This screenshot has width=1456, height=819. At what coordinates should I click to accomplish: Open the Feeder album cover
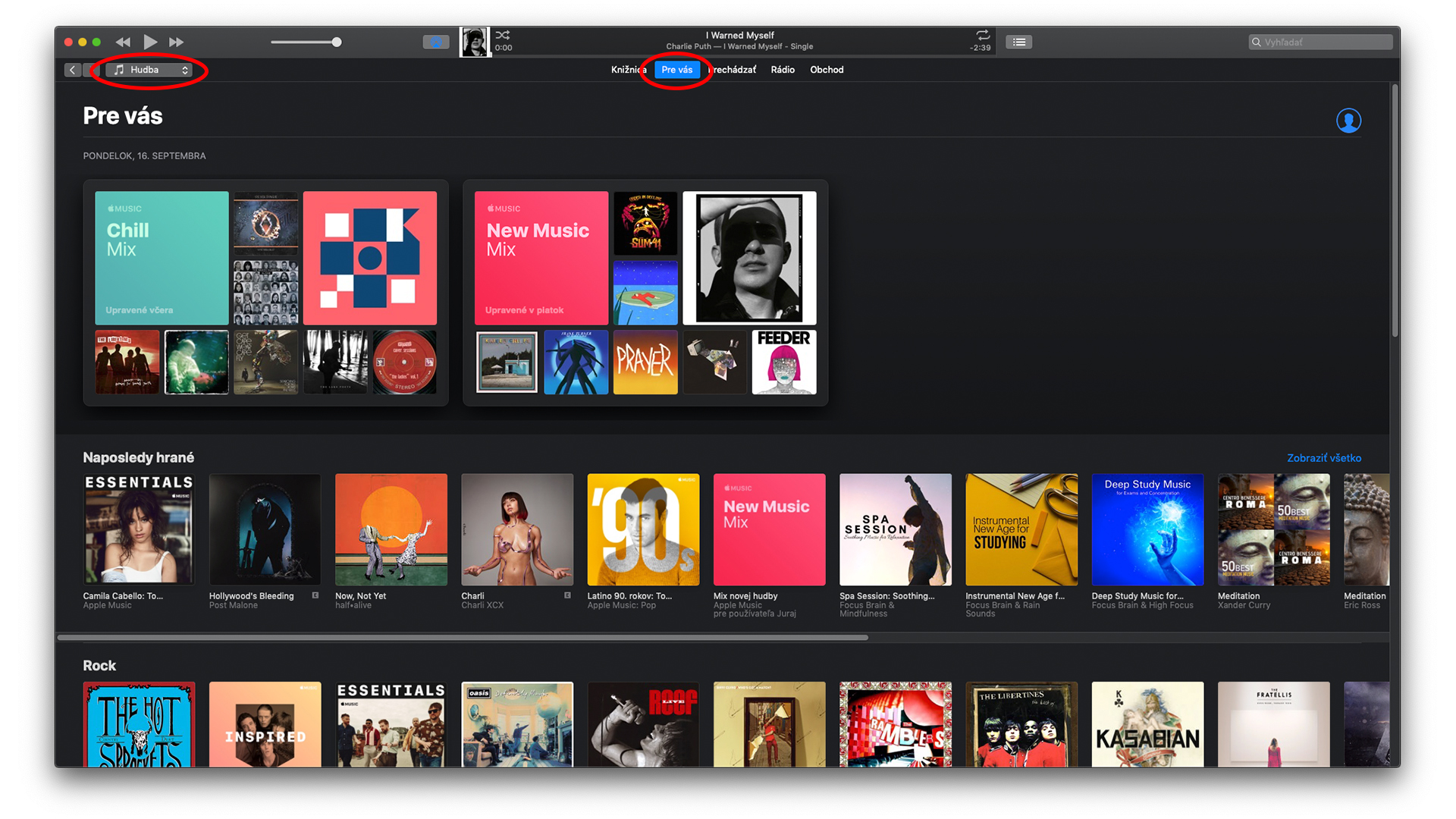[x=784, y=362]
